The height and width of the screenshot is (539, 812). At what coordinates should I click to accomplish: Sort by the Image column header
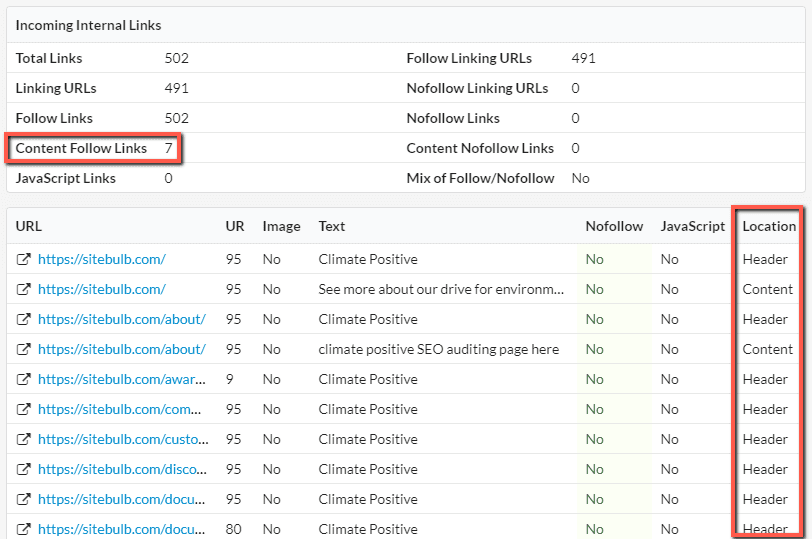tap(281, 226)
